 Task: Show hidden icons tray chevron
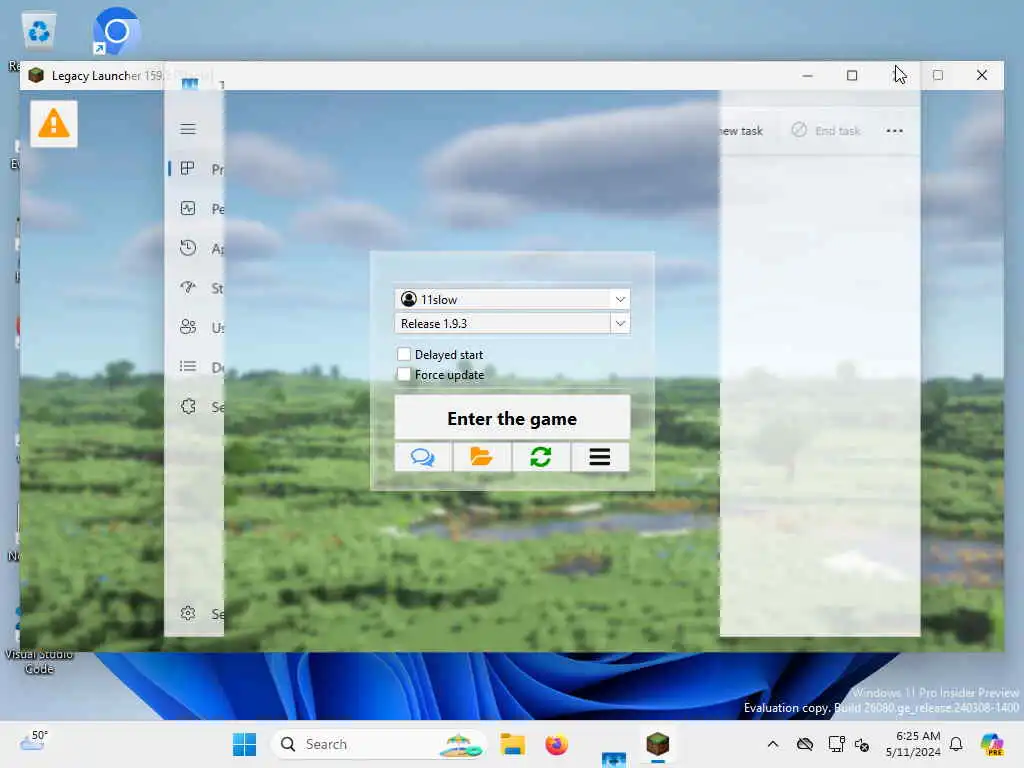pyautogui.click(x=773, y=744)
